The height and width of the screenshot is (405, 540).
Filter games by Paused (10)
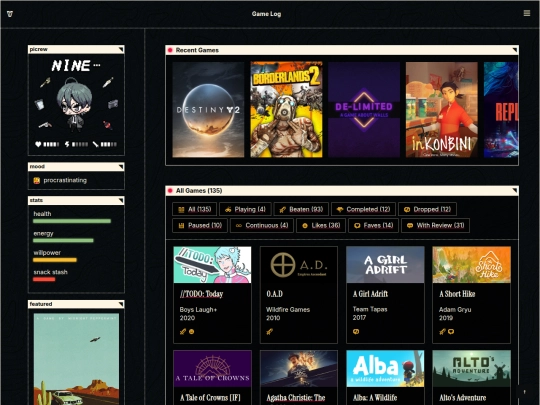(x=200, y=225)
